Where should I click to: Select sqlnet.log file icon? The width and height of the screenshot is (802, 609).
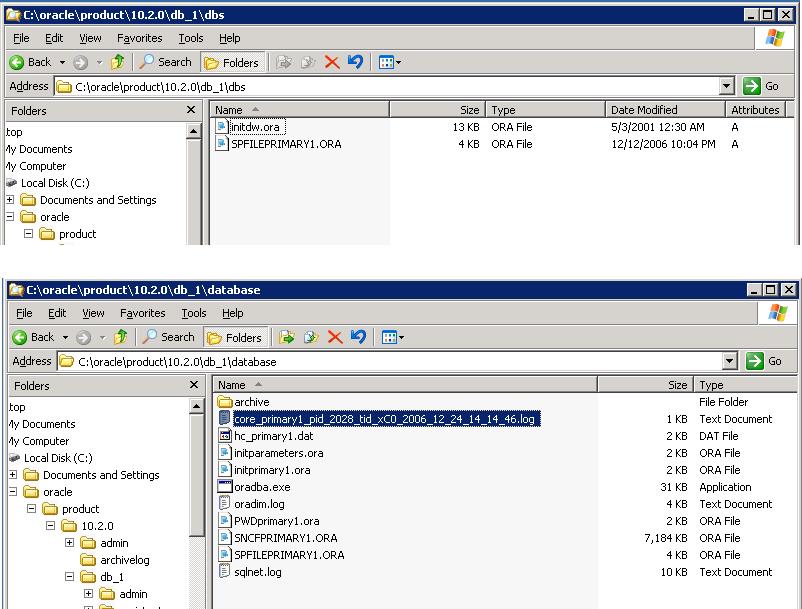[225, 572]
